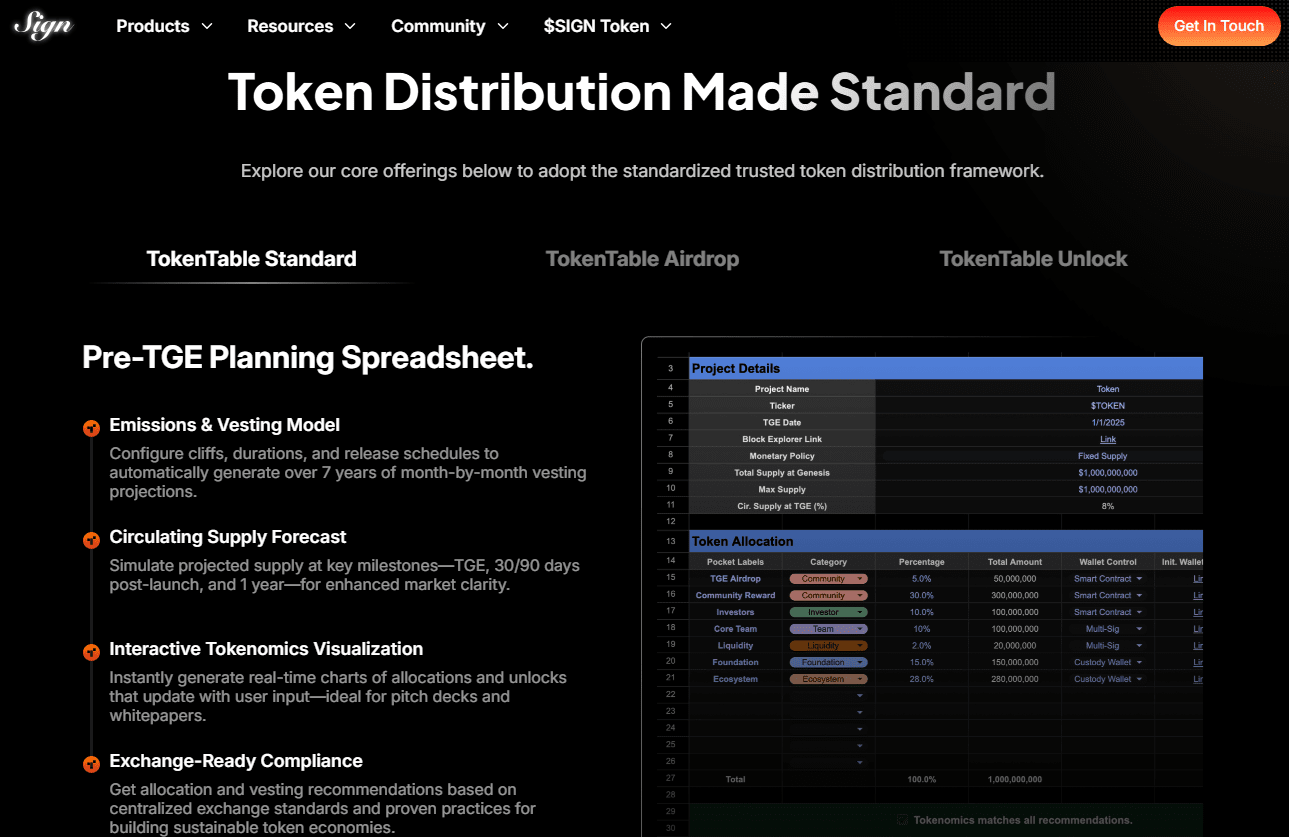Expand the Community menu
This screenshot has width=1289, height=837.
coord(449,26)
